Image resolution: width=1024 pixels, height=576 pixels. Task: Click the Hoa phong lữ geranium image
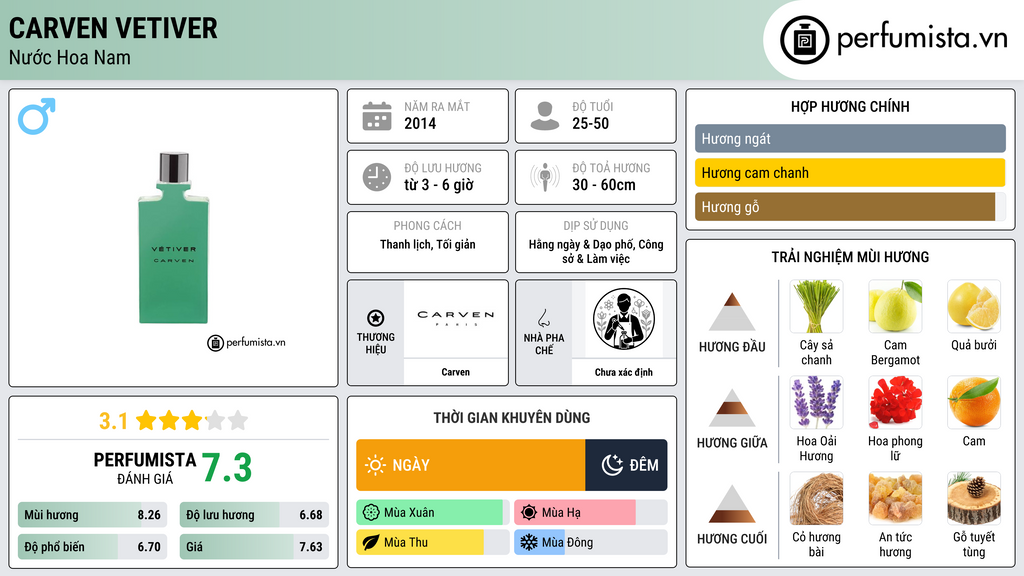(x=895, y=402)
